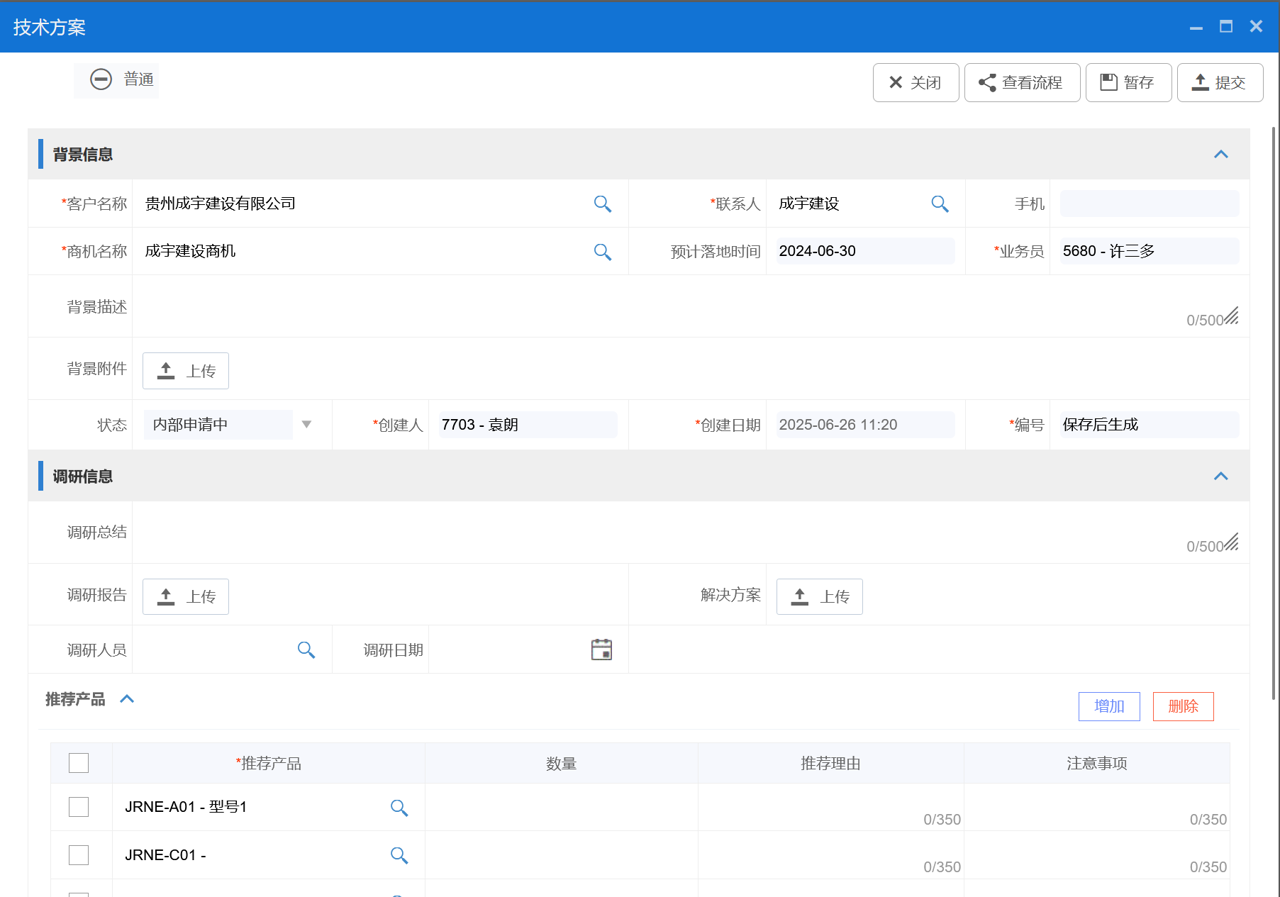This screenshot has width=1280, height=897.
Task: Collapse the 推荐产品 product section
Action: click(x=127, y=699)
